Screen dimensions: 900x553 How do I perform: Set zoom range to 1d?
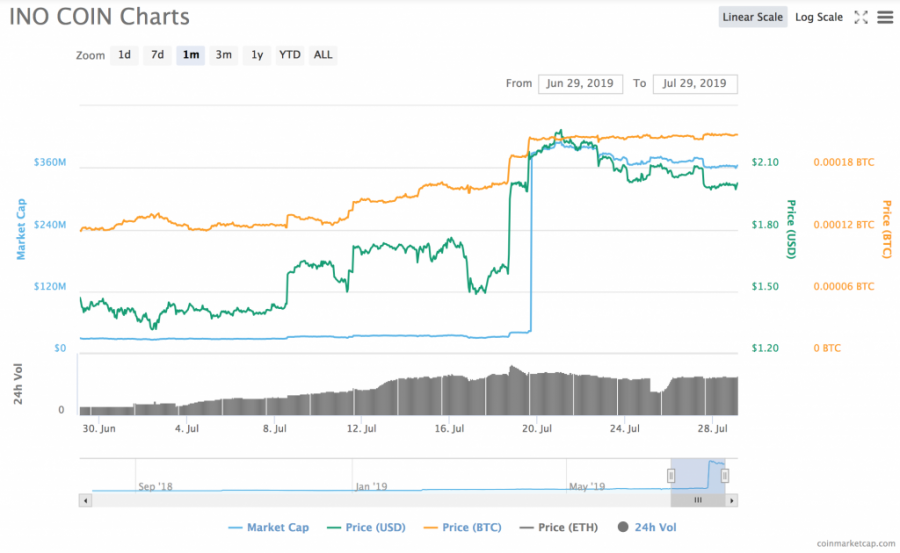coord(125,55)
